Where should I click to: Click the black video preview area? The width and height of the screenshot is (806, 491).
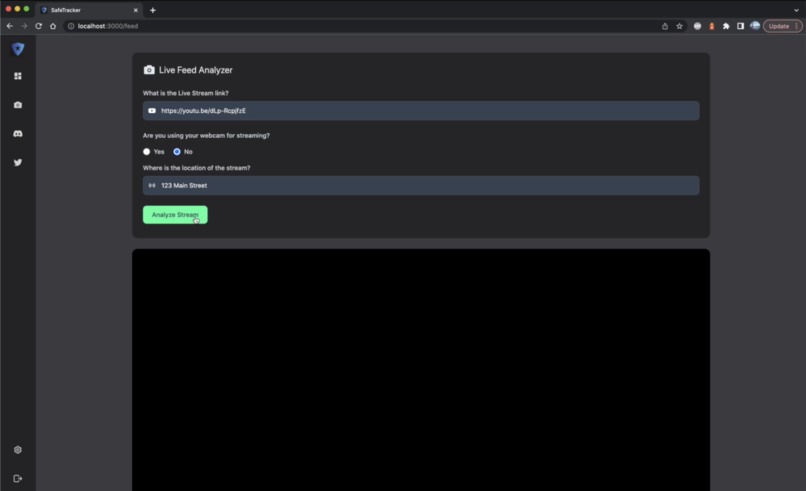pyautogui.click(x=421, y=370)
